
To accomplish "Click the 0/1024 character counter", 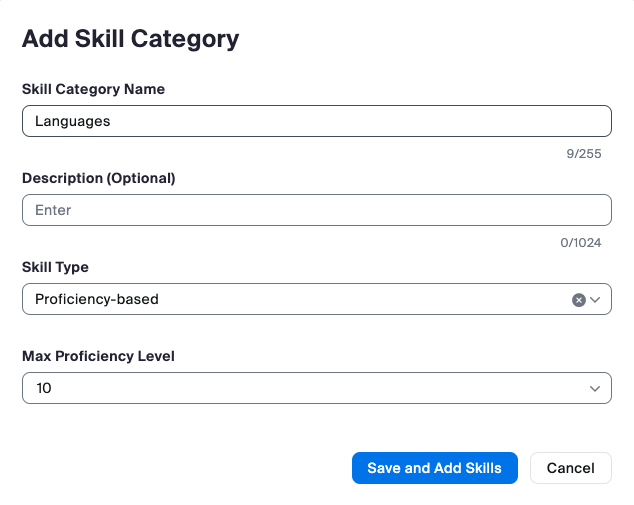I will [x=580, y=243].
